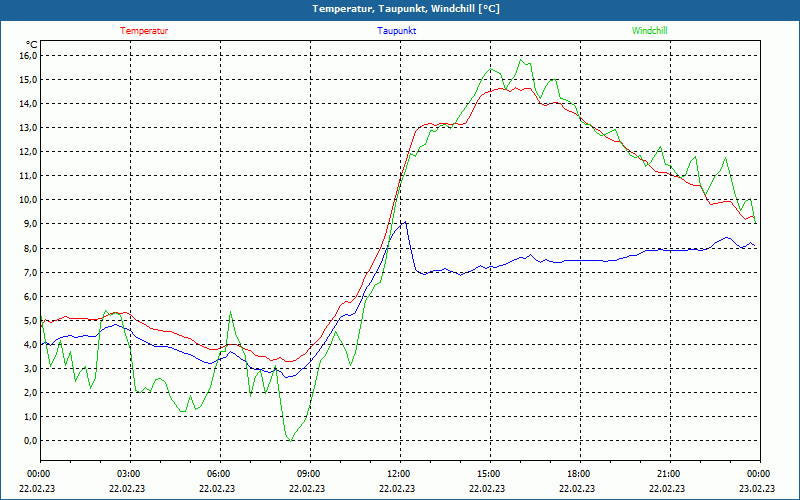
Task: Click the blue Taupunkt legend label
Action: click(397, 31)
